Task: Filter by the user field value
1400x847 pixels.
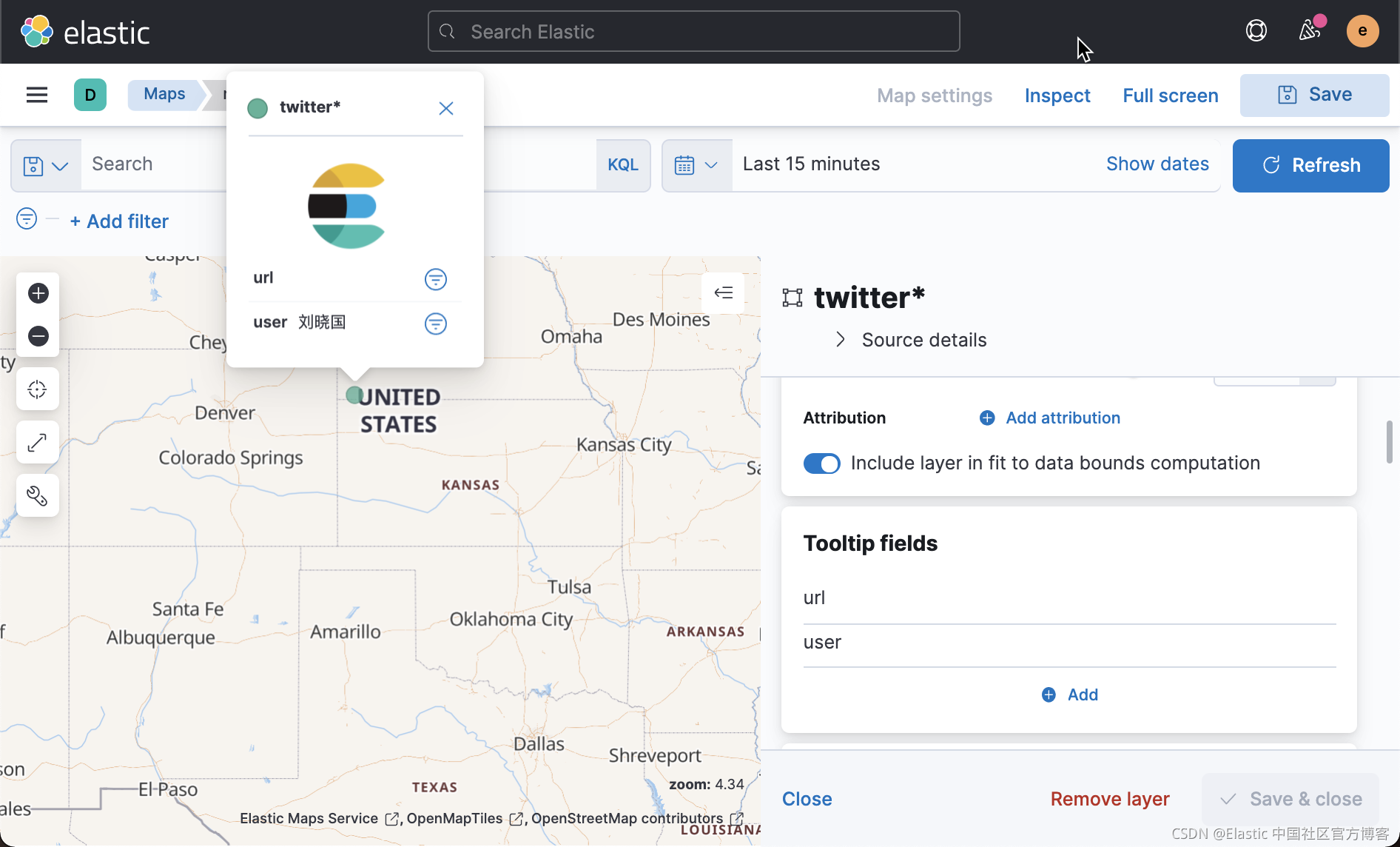Action: [x=436, y=324]
